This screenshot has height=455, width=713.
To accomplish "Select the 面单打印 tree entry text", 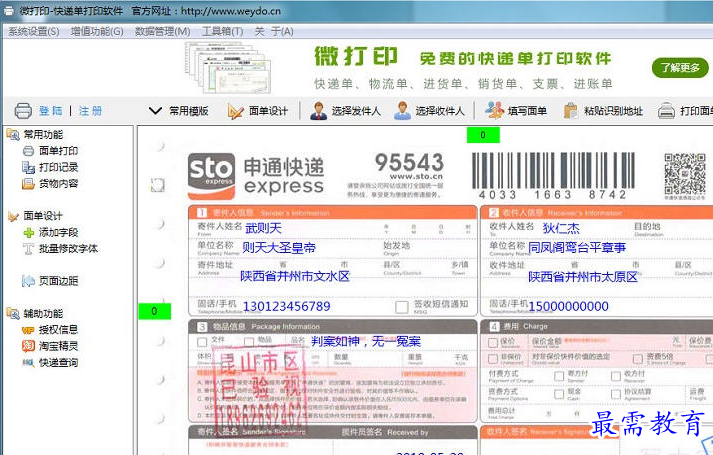I will tap(58, 151).
